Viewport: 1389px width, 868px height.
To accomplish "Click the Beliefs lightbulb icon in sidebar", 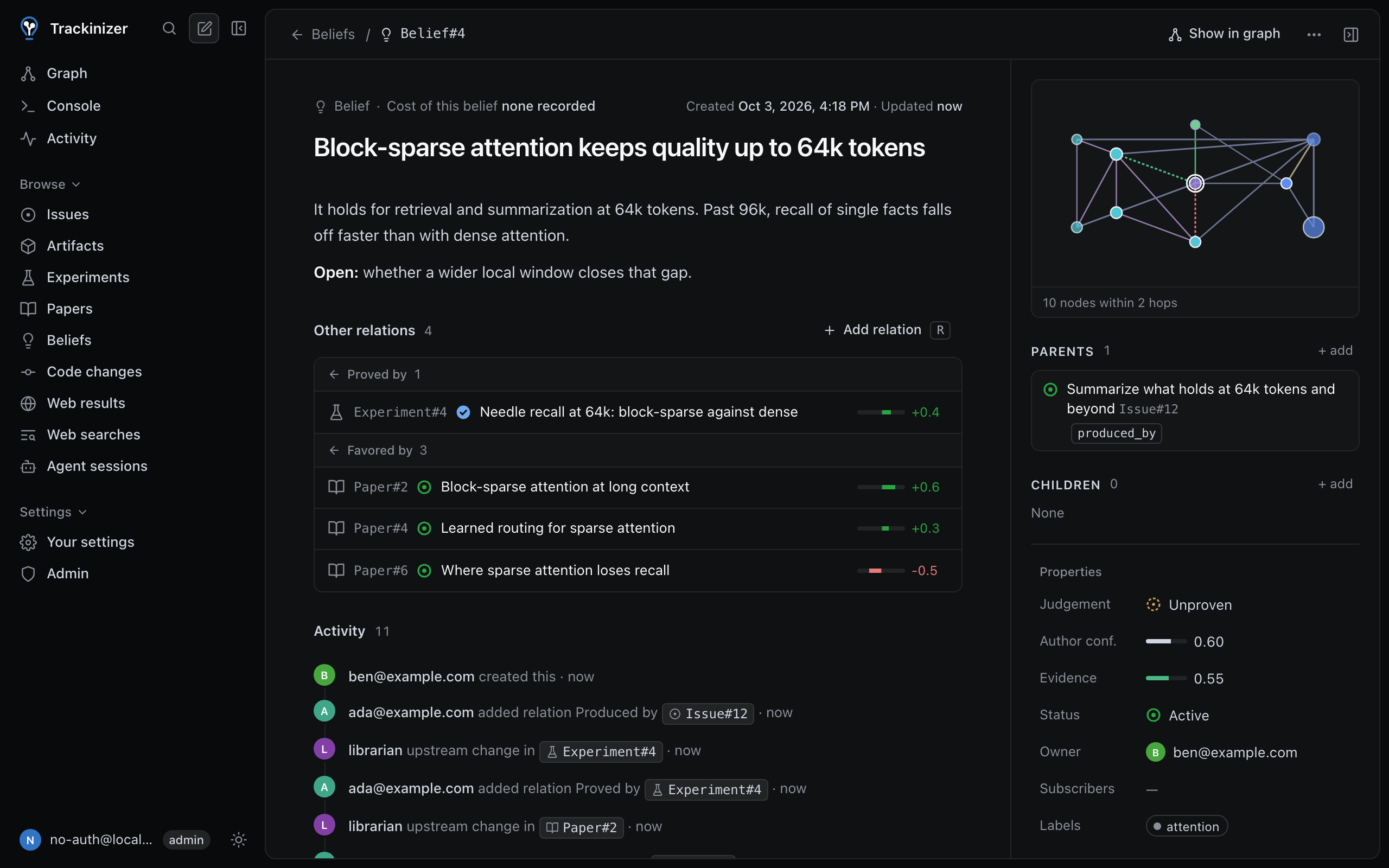I will (x=28, y=341).
